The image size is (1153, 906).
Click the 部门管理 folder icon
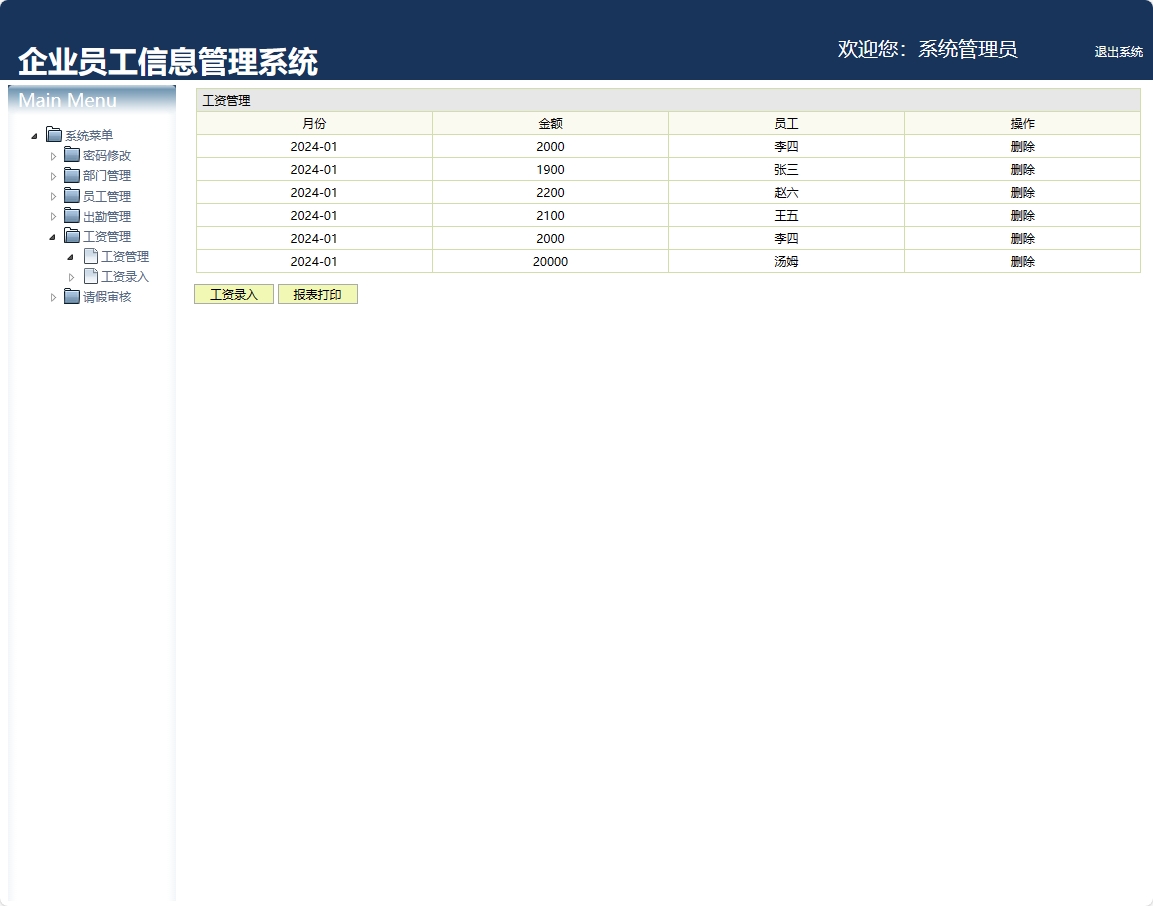(x=72, y=174)
